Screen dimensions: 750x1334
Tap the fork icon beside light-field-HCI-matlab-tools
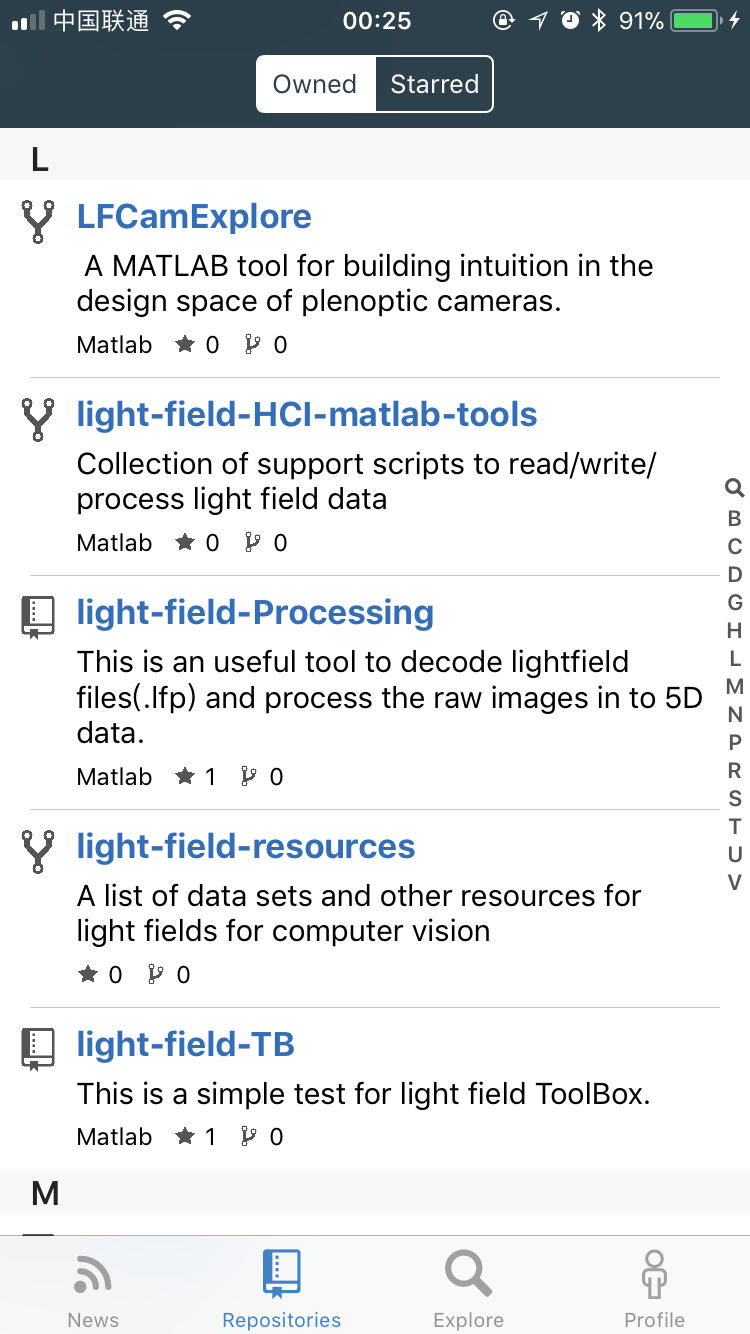(x=37, y=419)
